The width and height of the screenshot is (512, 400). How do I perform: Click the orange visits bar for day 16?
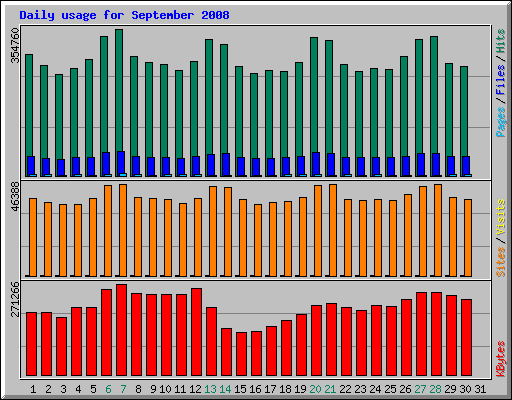click(x=258, y=240)
